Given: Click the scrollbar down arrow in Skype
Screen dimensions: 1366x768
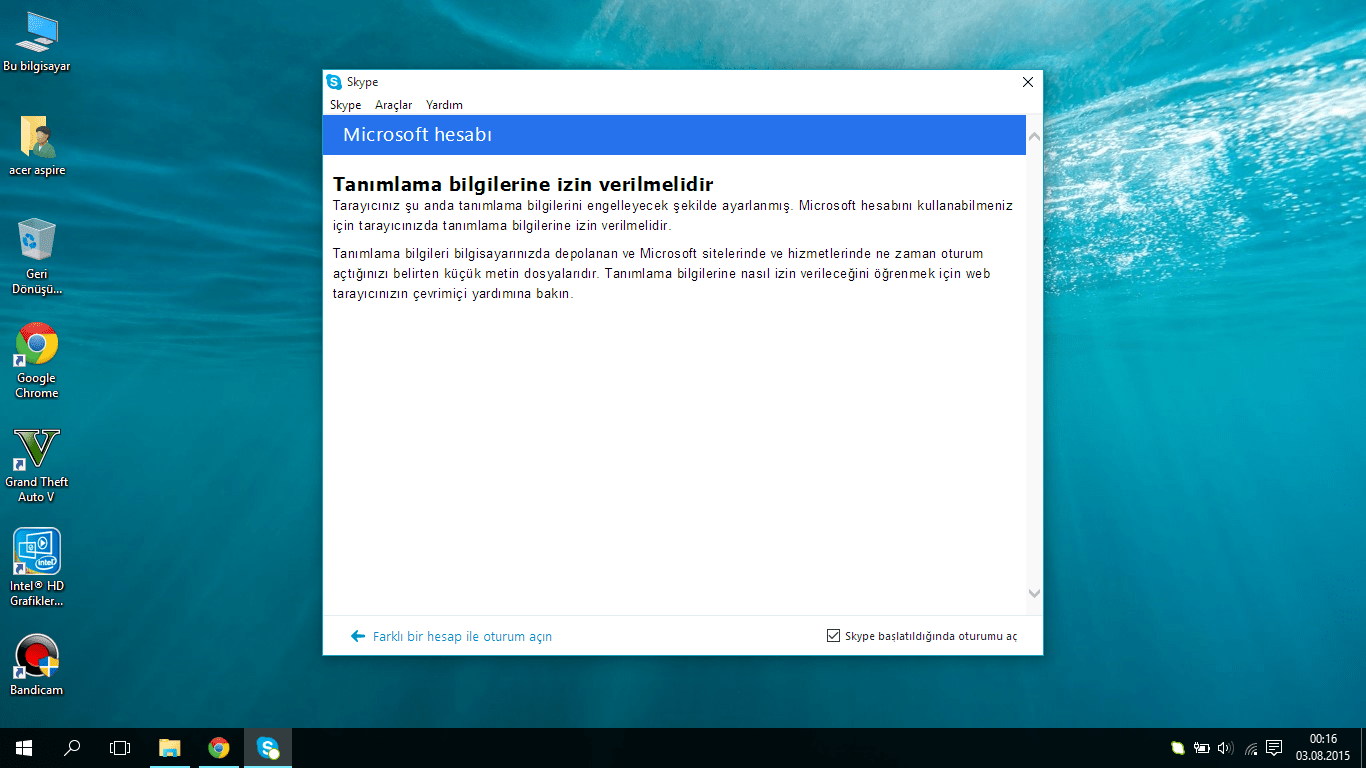Looking at the screenshot, I should pos(1034,593).
